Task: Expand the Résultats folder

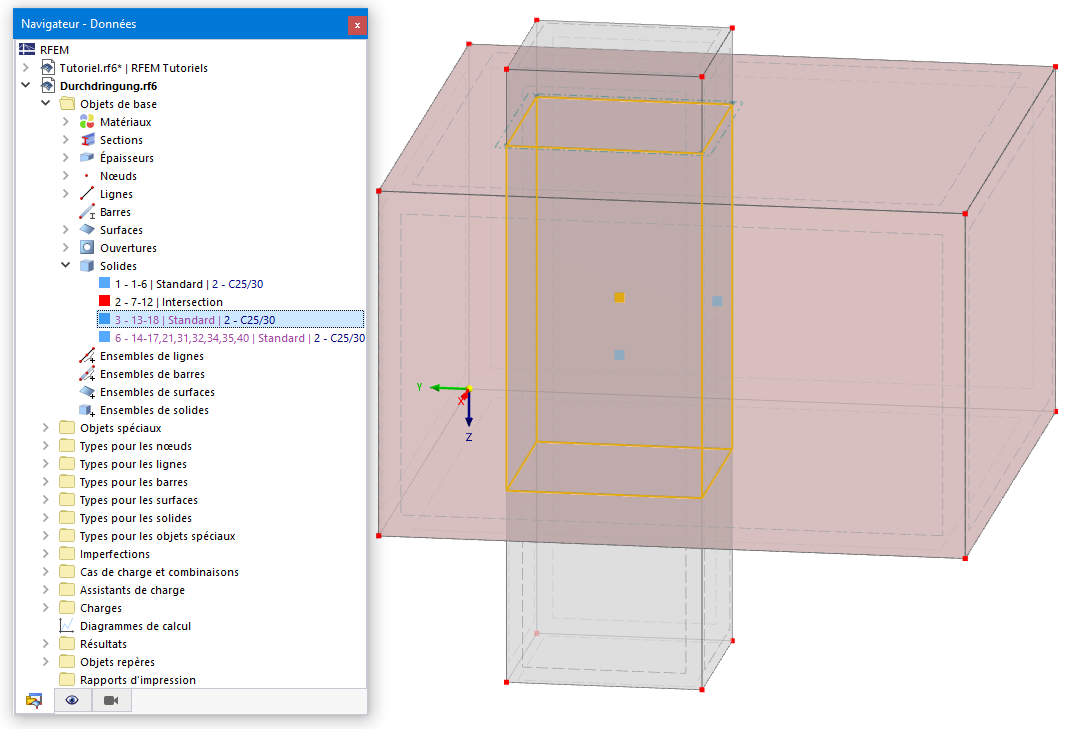Action: point(46,644)
